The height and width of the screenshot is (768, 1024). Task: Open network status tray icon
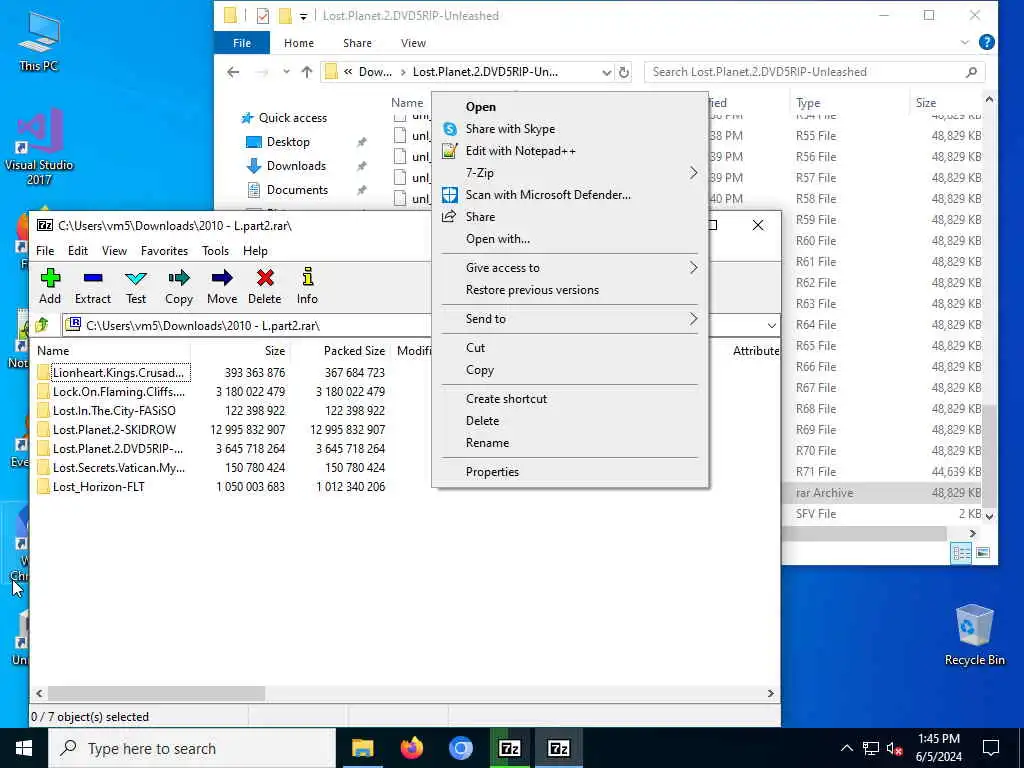tap(871, 748)
